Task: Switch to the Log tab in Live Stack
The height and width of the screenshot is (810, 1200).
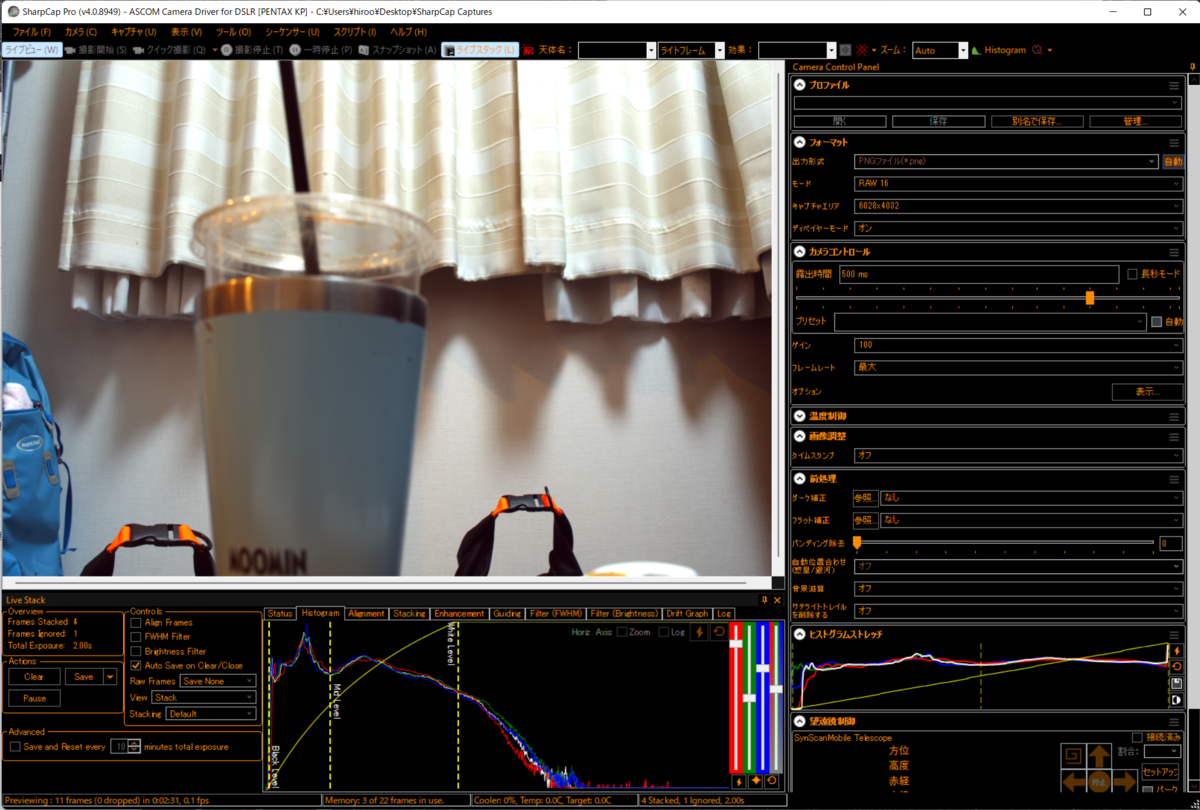Action: 724,613
